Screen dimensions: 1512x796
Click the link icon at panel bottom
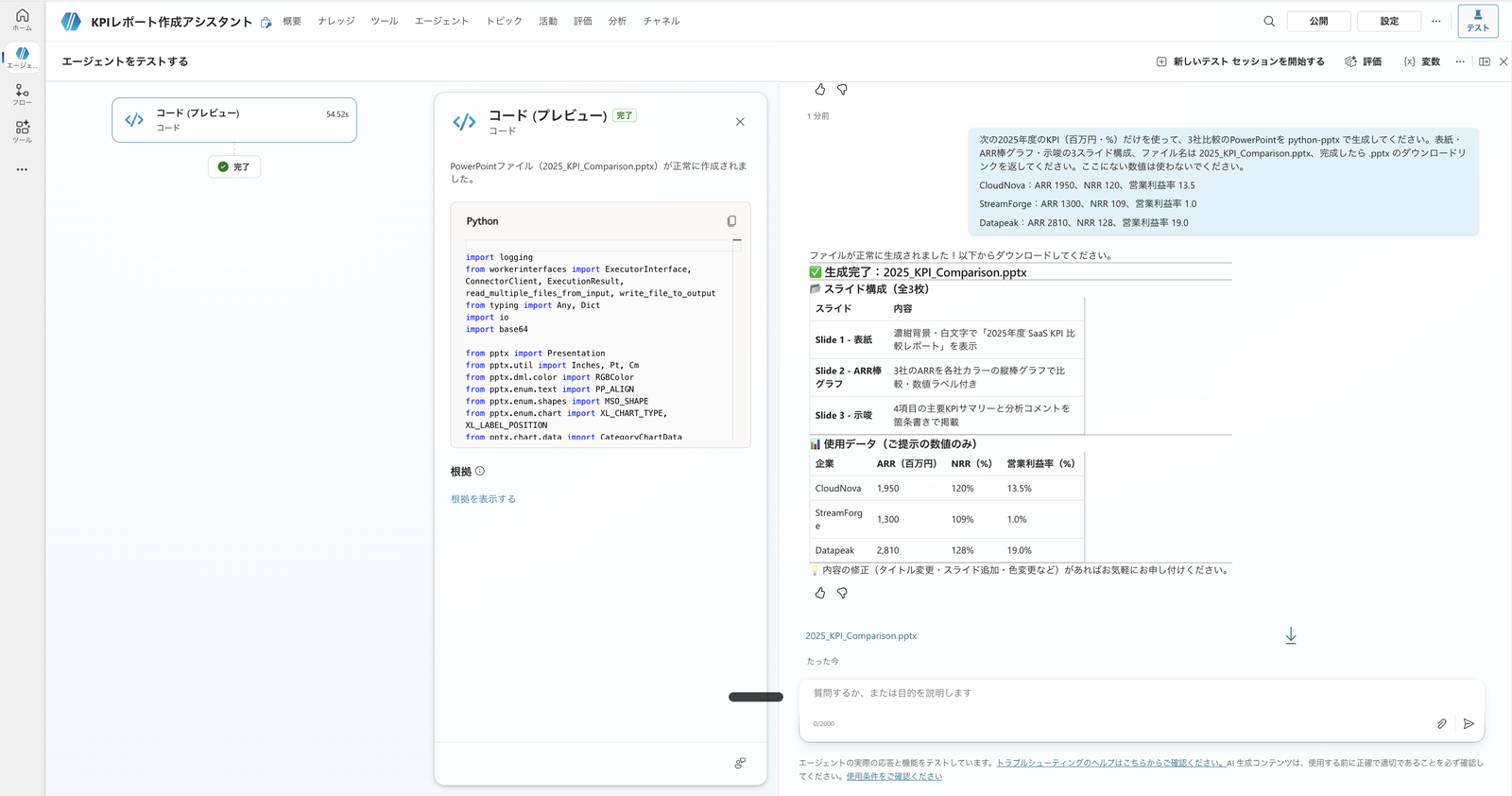click(740, 763)
